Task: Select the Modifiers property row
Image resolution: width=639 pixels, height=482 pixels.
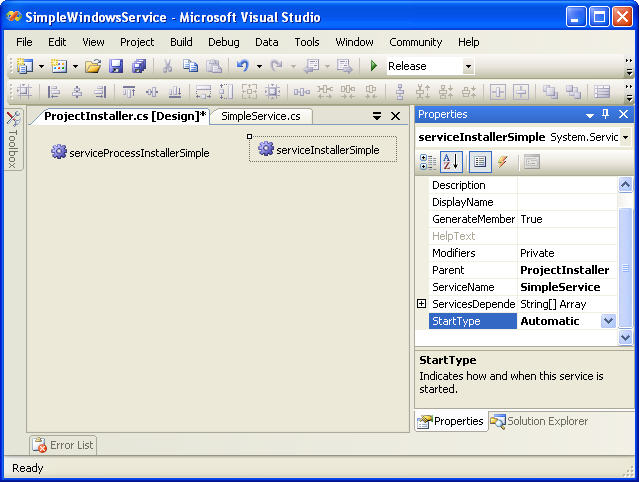Action: pyautogui.click(x=523, y=253)
